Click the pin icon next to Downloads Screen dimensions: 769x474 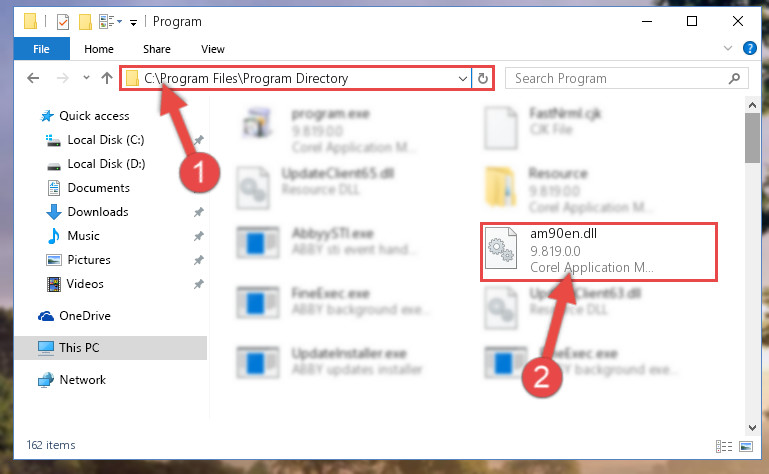click(198, 212)
